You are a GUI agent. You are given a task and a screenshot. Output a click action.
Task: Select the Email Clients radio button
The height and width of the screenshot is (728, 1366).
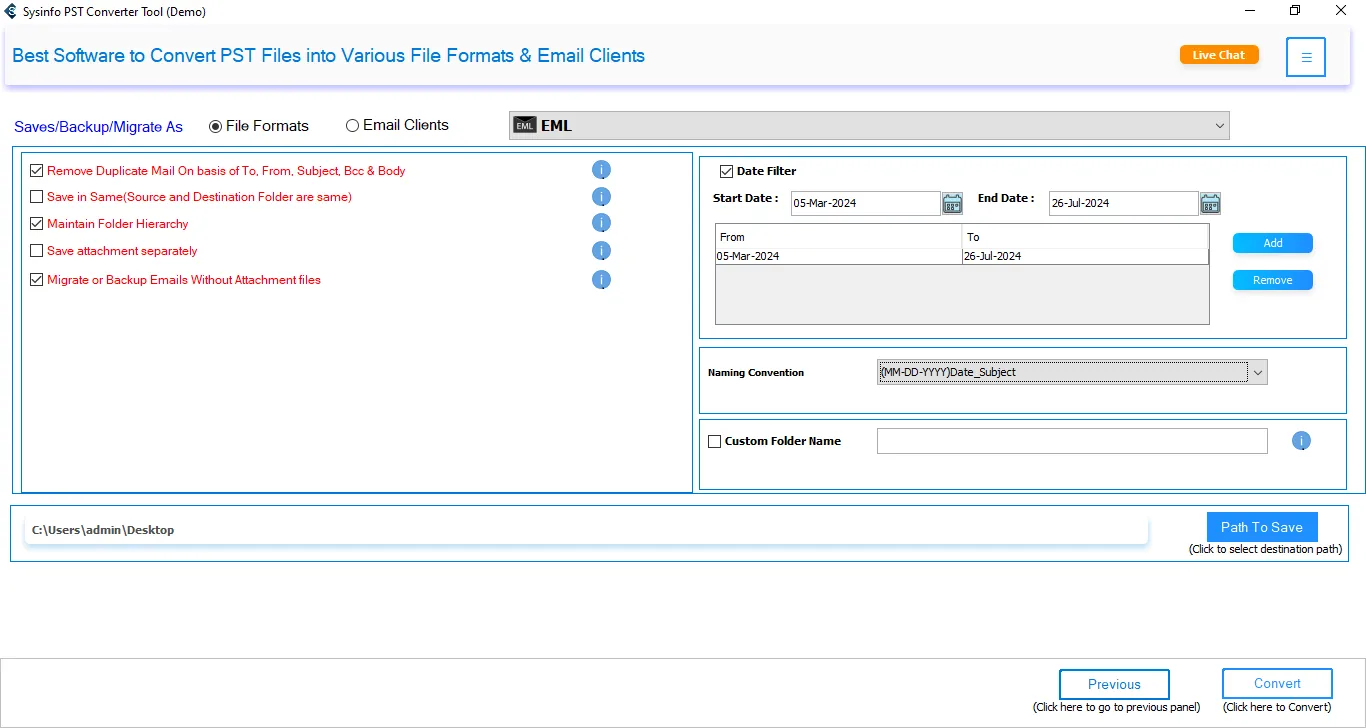(x=352, y=126)
